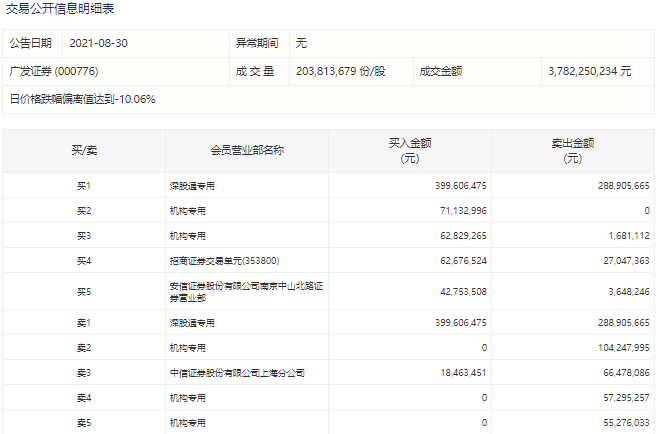Image resolution: width=658 pixels, height=434 pixels.
Task: Select the 卖5 row label
Action: [x=84, y=423]
